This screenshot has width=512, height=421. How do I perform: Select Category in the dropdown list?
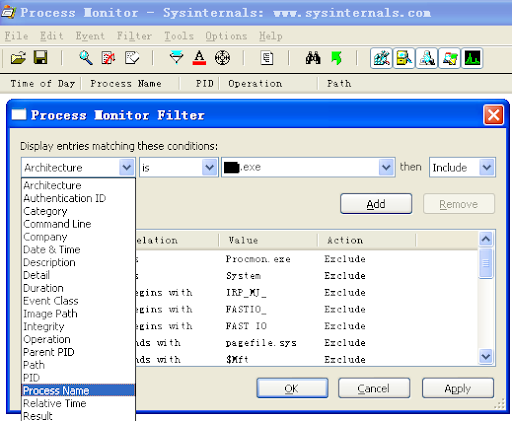coord(78,211)
